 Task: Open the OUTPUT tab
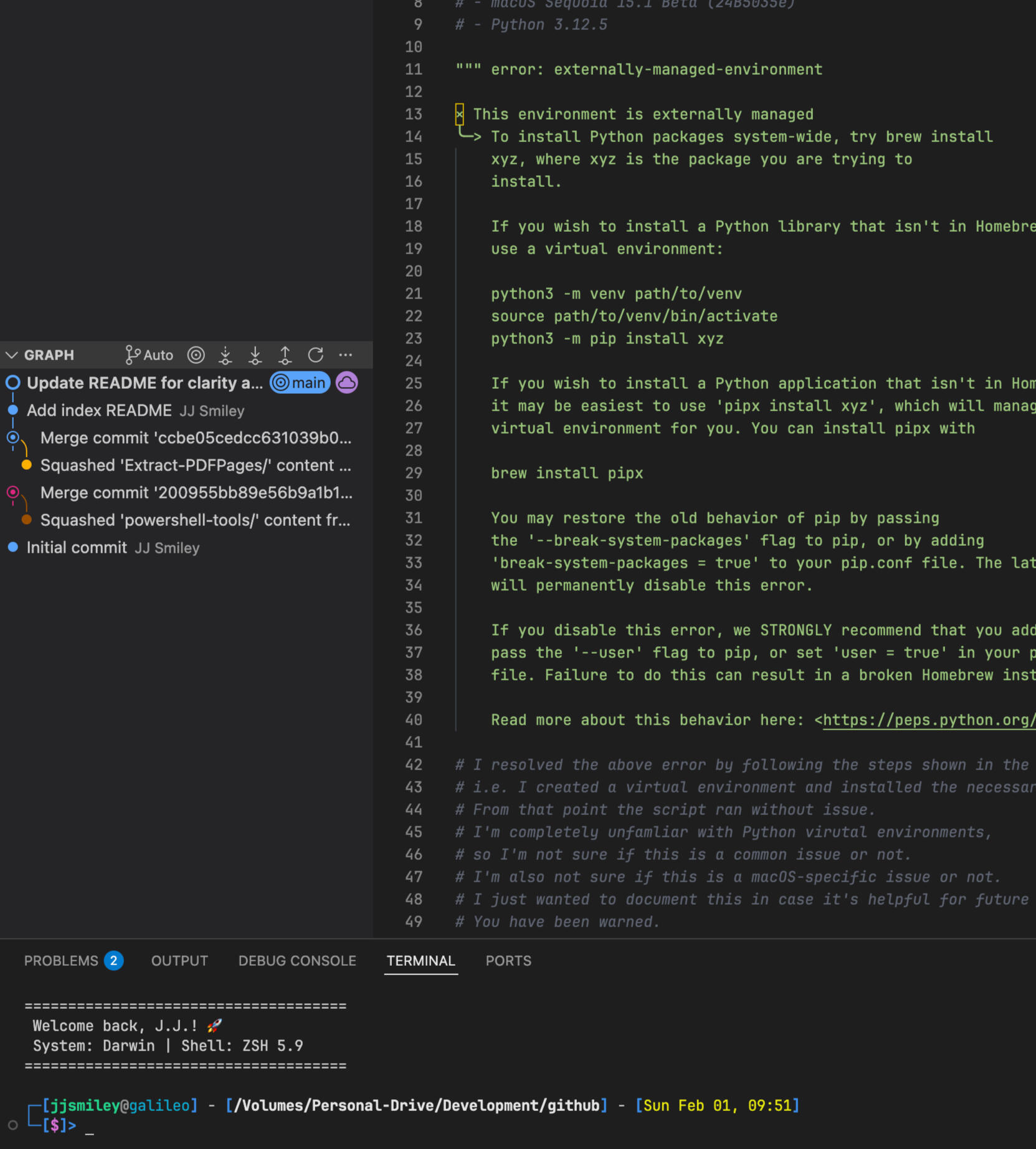point(179,961)
